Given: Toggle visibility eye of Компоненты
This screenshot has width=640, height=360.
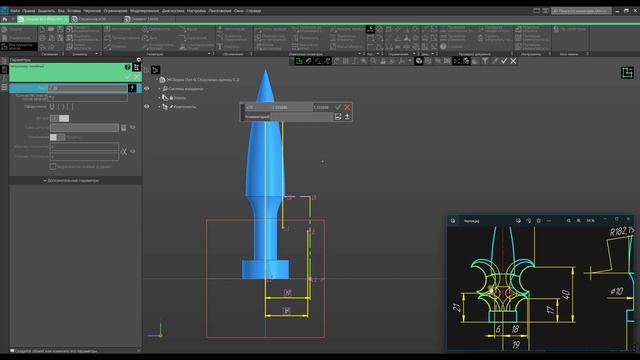Looking at the screenshot, I should 147,107.
